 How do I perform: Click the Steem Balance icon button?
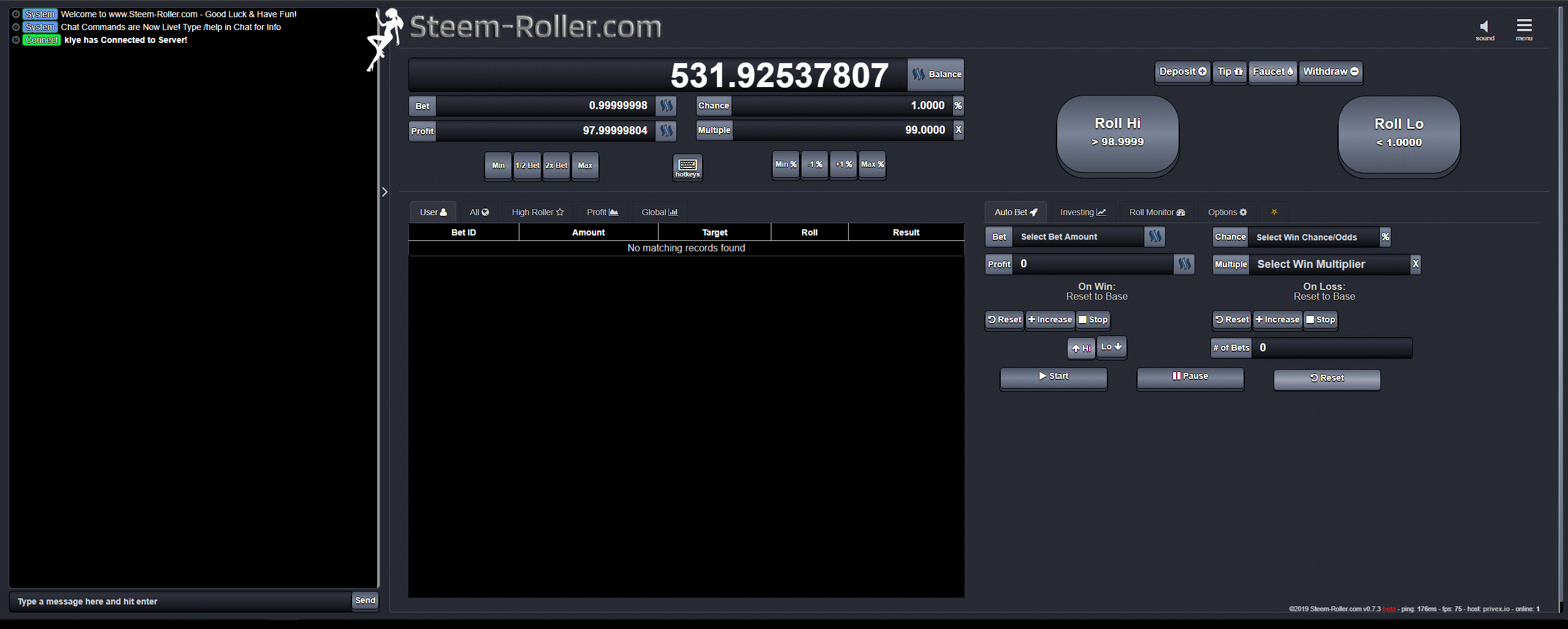936,74
